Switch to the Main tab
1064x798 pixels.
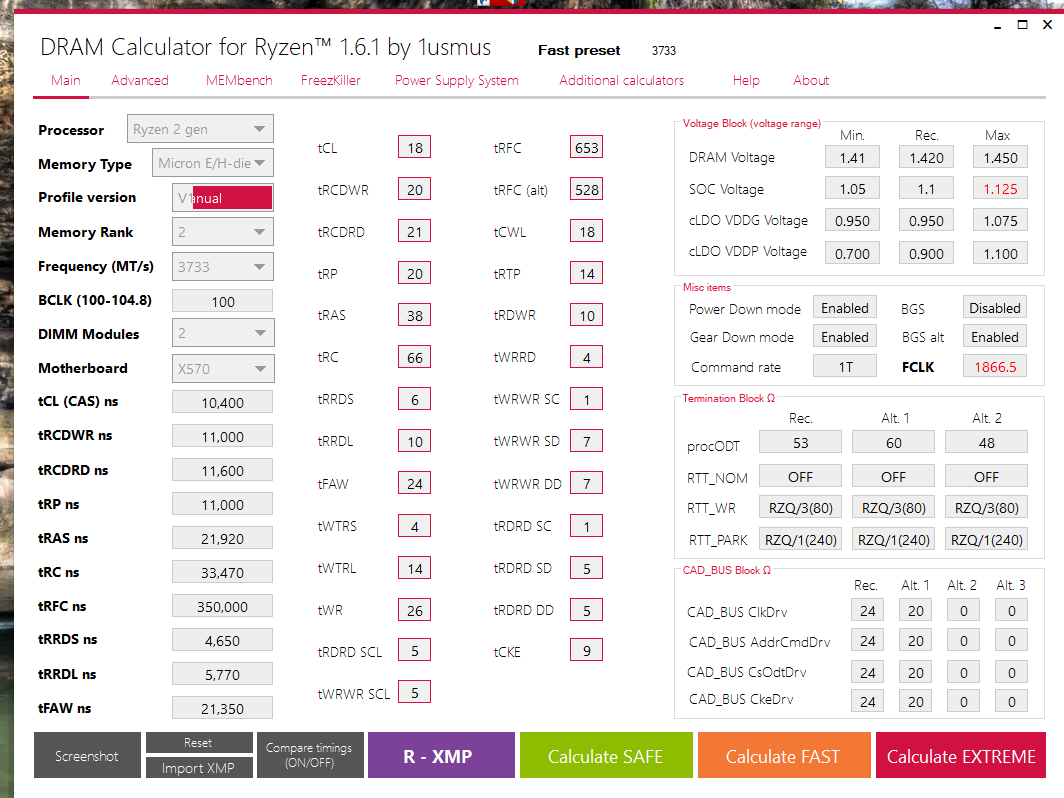(x=65, y=80)
